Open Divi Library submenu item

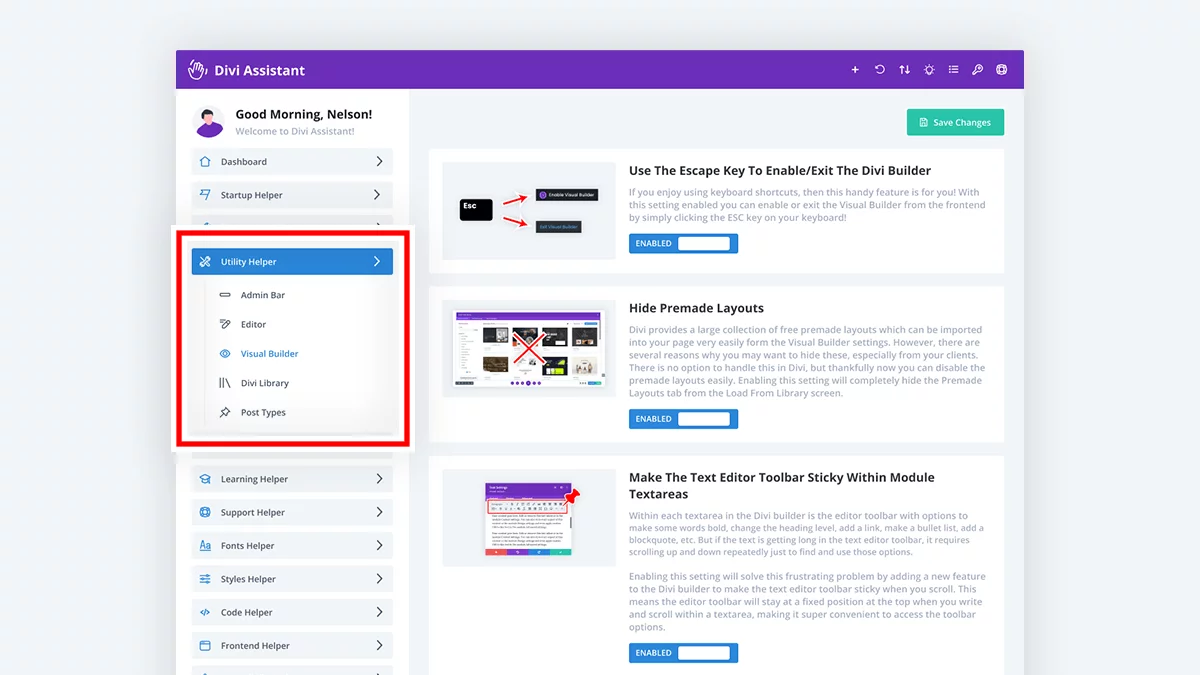[265, 383]
